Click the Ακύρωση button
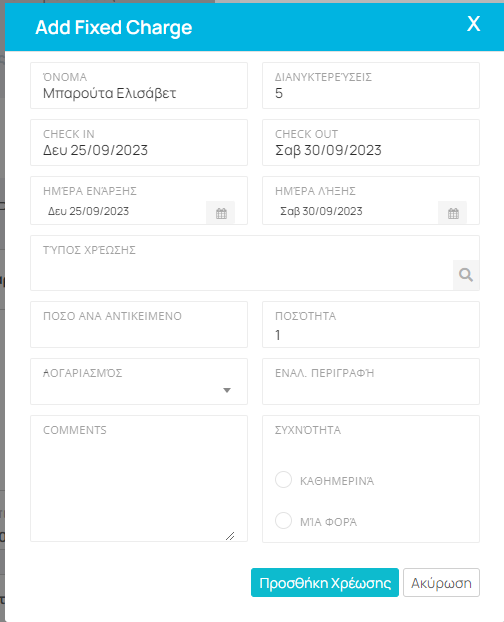 tap(441, 583)
